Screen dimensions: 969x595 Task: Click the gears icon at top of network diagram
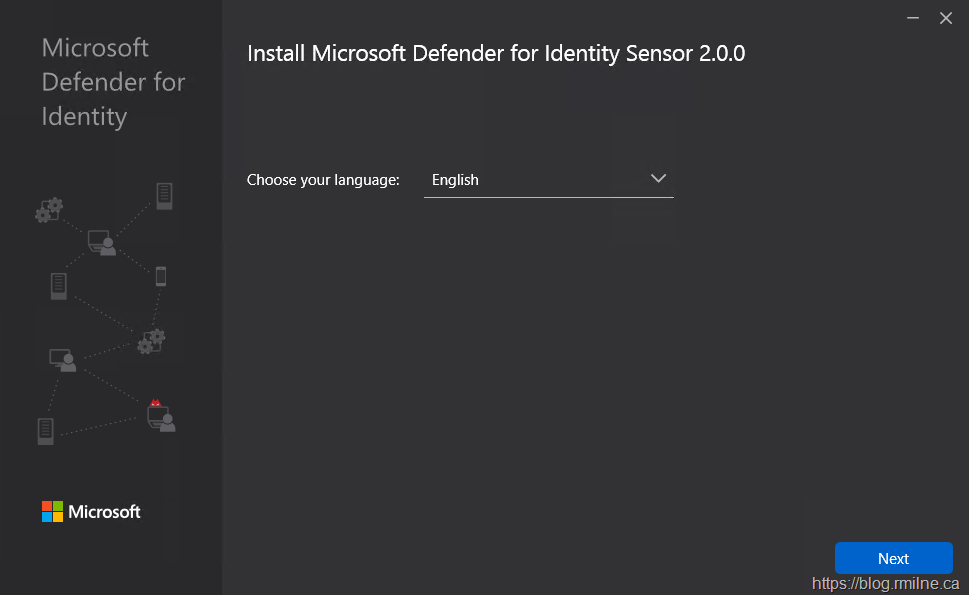pos(49,210)
